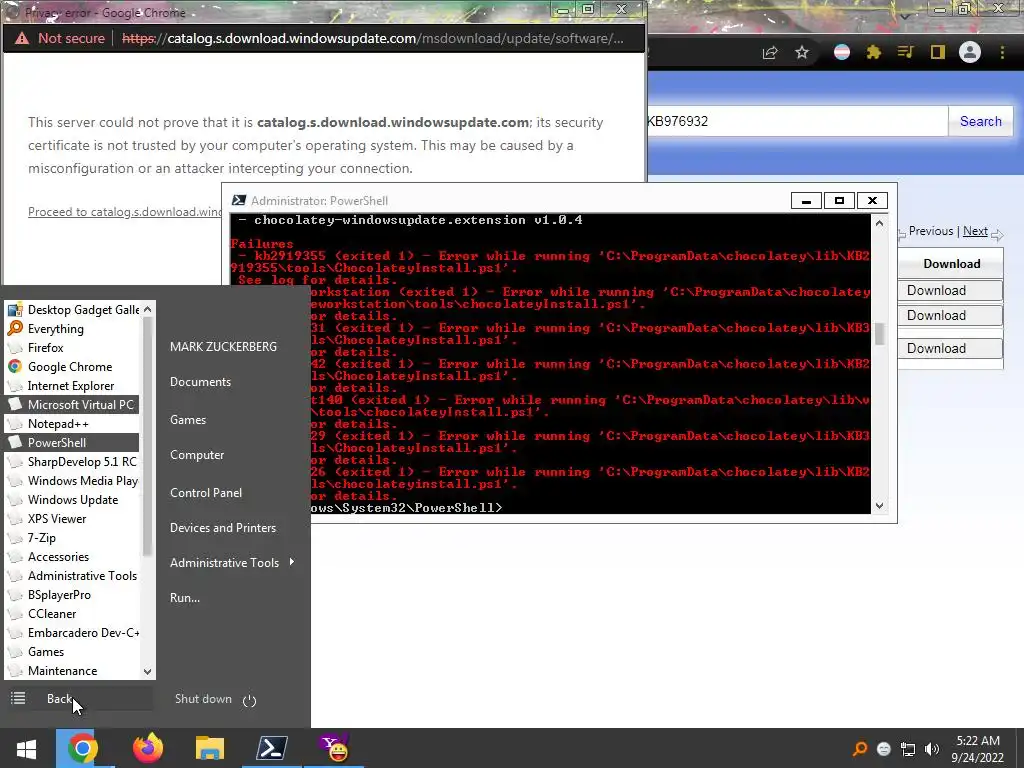Image resolution: width=1024 pixels, height=768 pixels.
Task: Click first Download button below the Download header
Action: coord(950,290)
